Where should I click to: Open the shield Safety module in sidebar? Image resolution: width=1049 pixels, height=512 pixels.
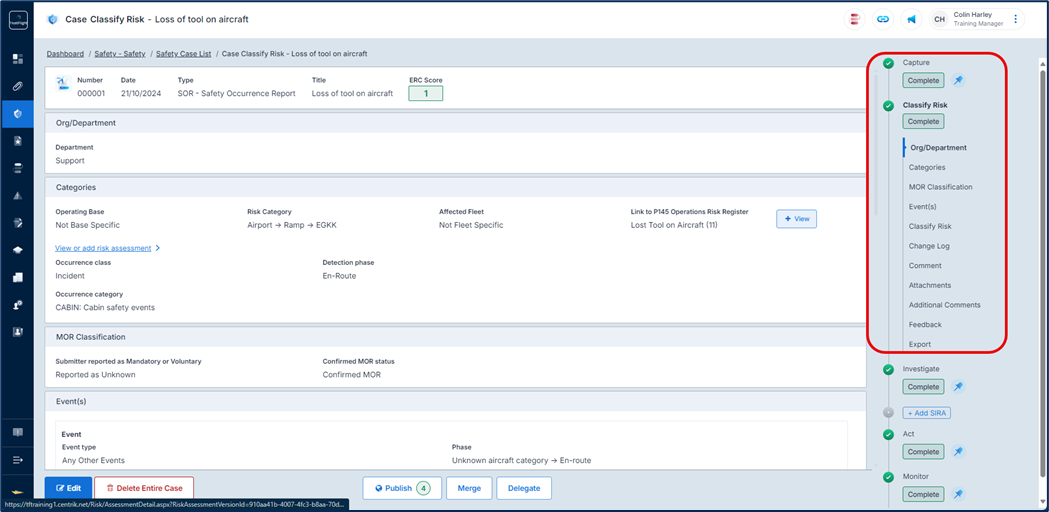[18, 114]
